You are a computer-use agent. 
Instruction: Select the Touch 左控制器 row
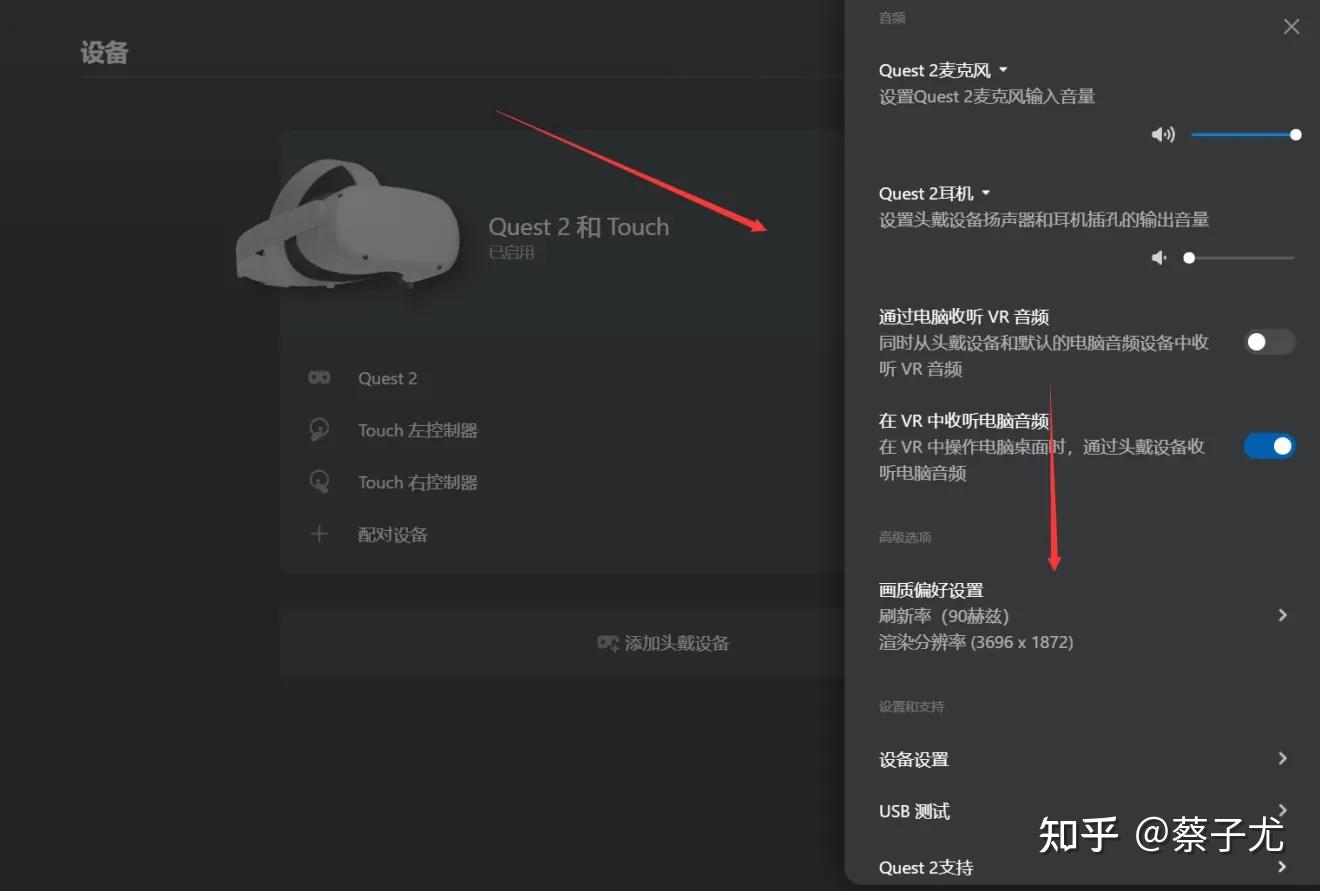(563, 430)
